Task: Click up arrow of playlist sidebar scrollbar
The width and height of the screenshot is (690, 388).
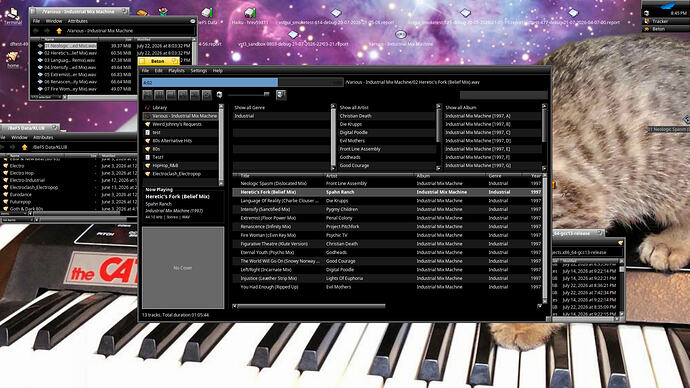Action: pos(221,106)
